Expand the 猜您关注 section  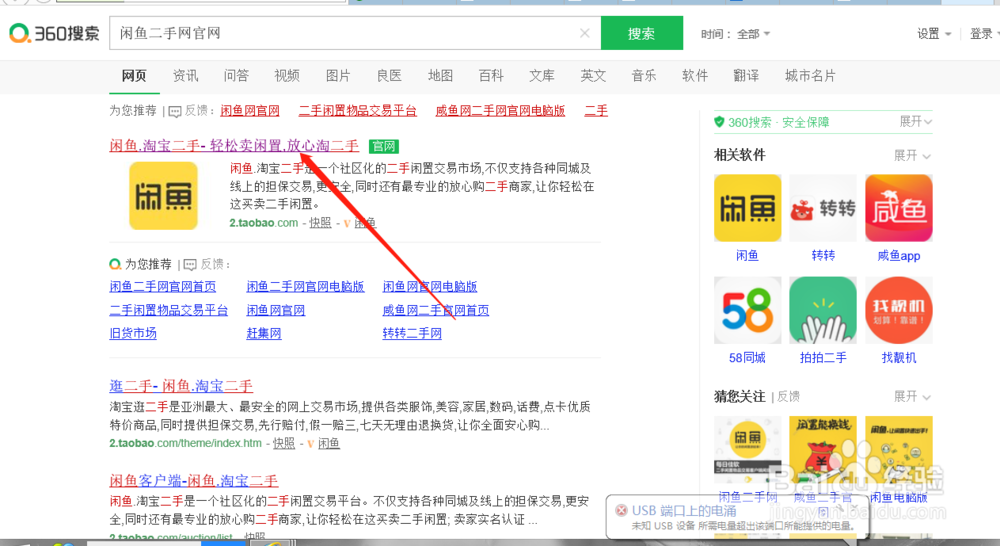coord(912,396)
